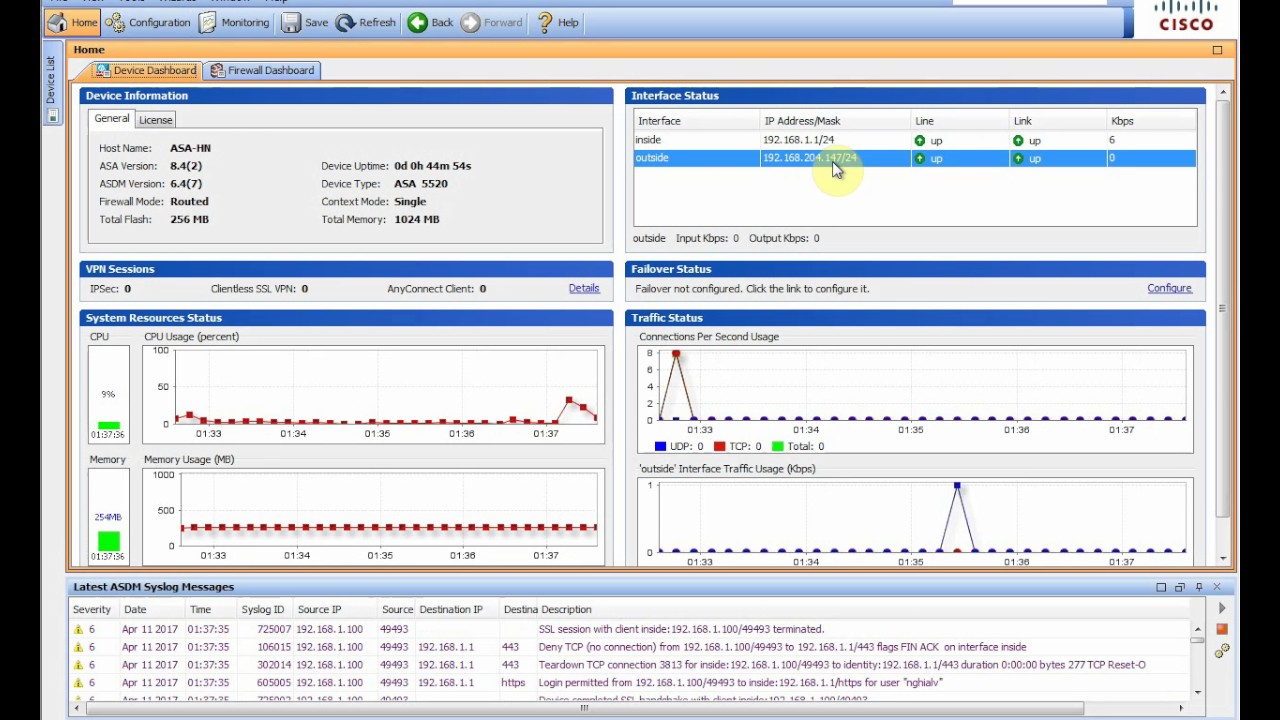Sort interfaces by Kbps column

[1152, 121]
